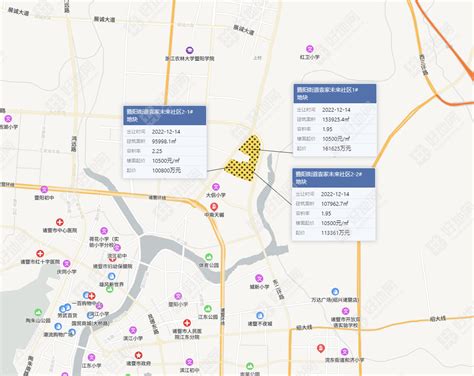This screenshot has height=376, width=474.
Task: Click the 江东公园 park icon
Action: (208, 309)
